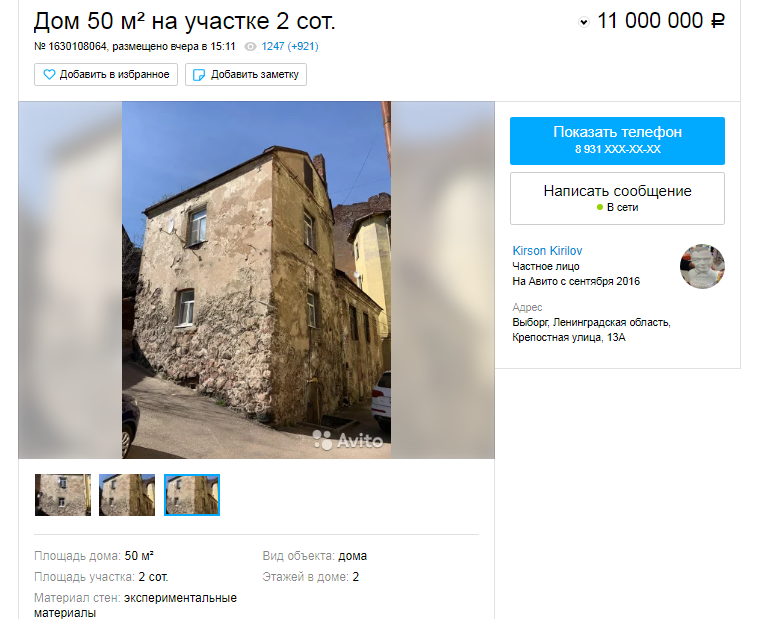This screenshot has width=757, height=619.
Task: Open the price currency dropdown arrow
Action: tap(584, 22)
